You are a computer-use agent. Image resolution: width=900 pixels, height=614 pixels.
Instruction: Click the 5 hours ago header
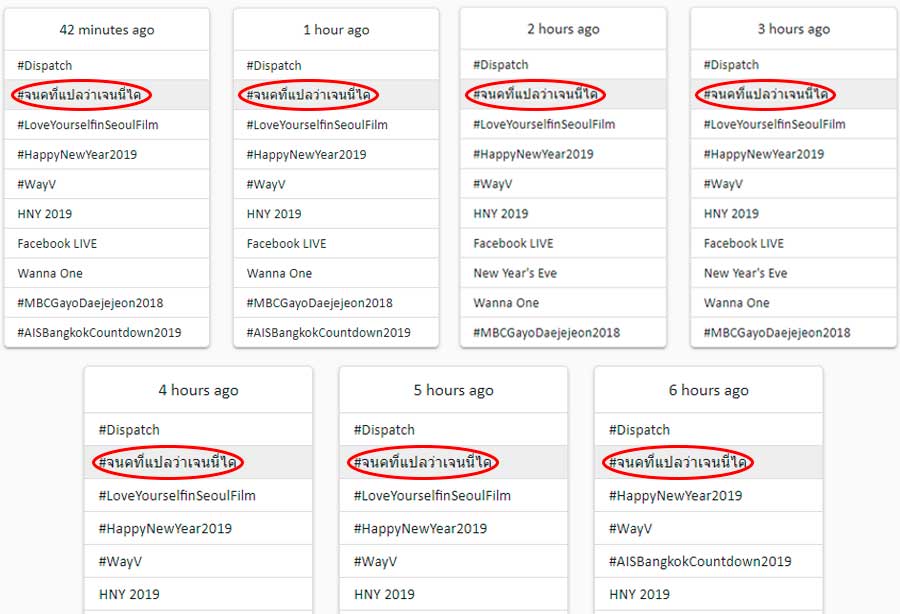click(x=453, y=391)
